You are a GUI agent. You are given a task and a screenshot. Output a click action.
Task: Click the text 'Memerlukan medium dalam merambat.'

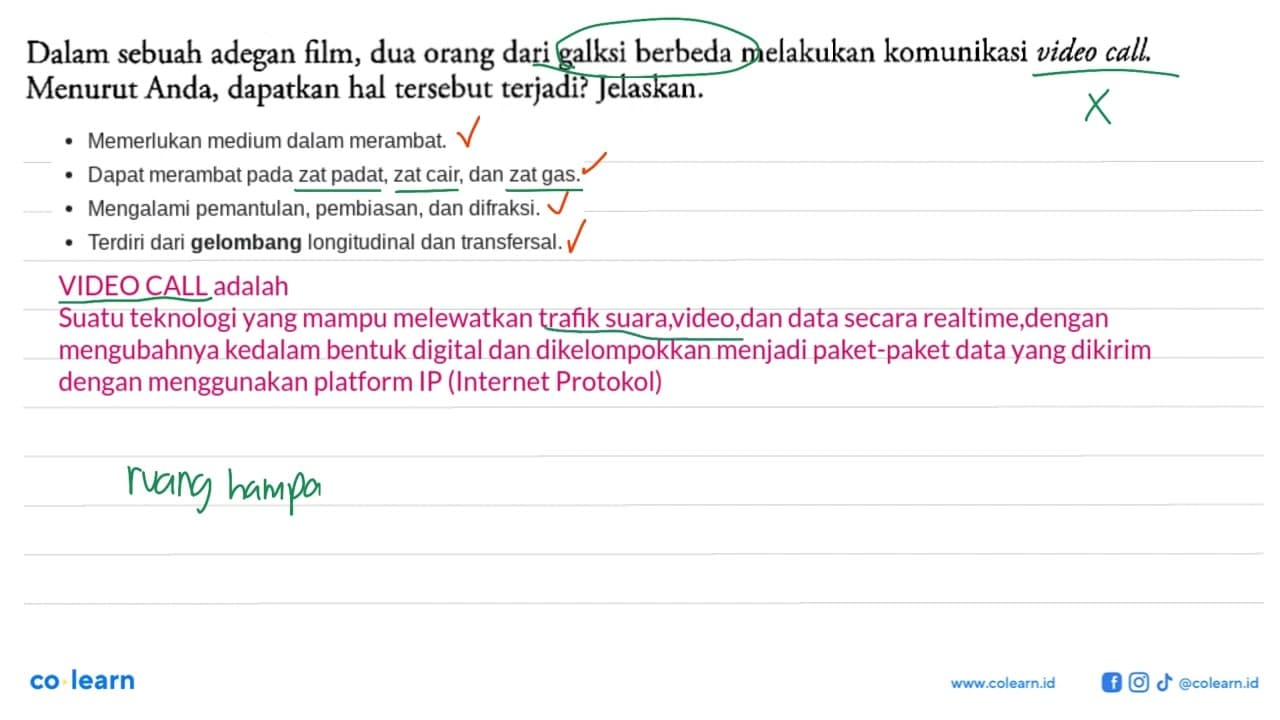coord(267,139)
